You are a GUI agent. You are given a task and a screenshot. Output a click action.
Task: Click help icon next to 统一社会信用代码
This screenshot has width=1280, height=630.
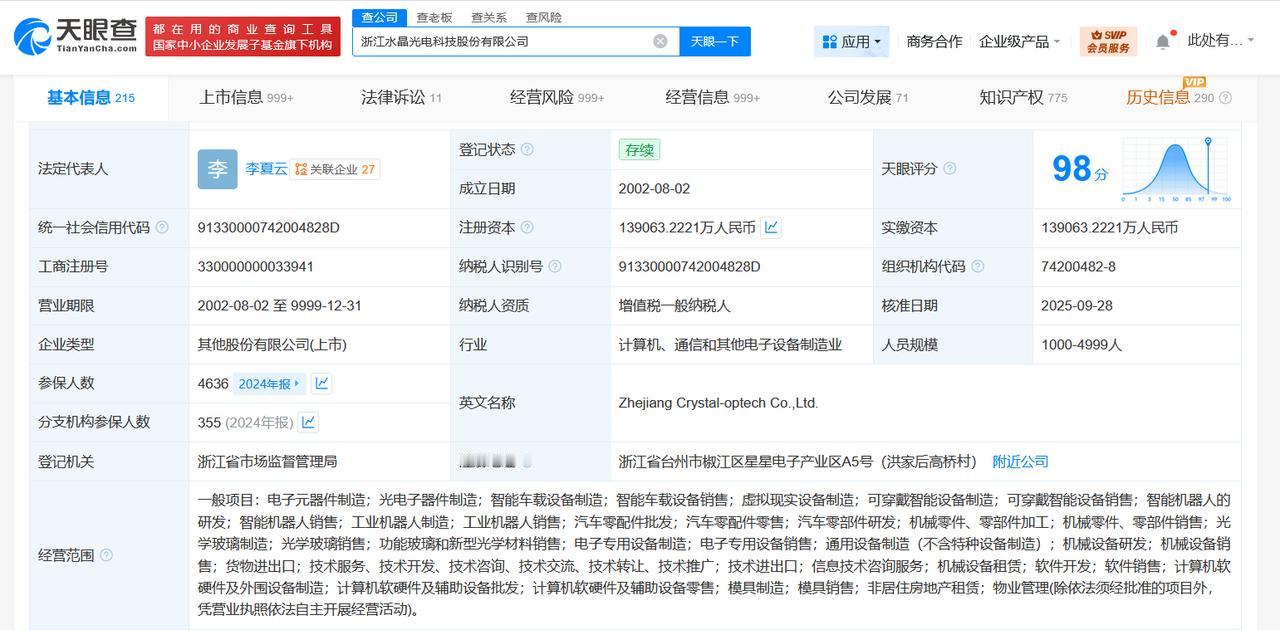pyautogui.click(x=162, y=227)
